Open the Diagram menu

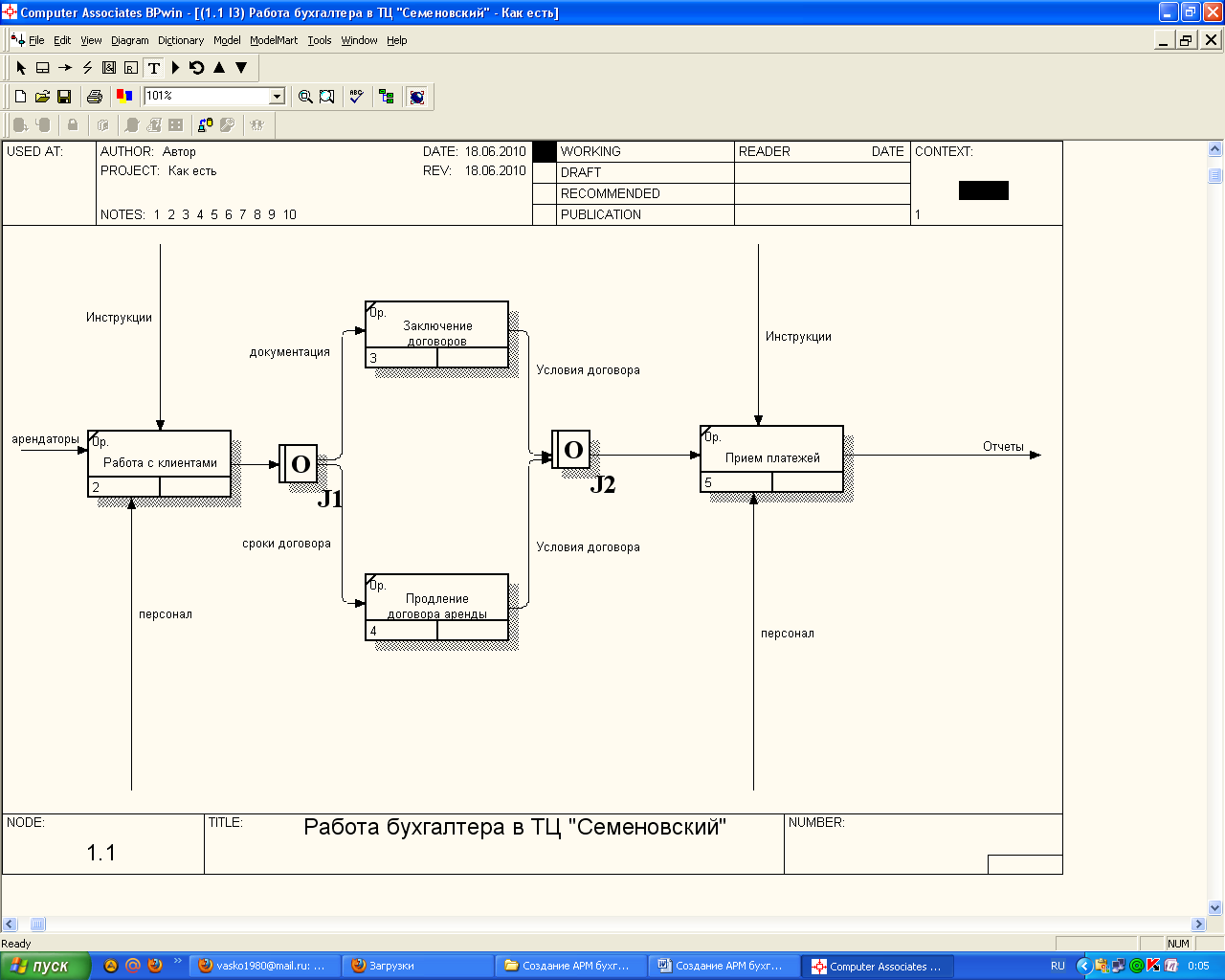click(x=129, y=40)
